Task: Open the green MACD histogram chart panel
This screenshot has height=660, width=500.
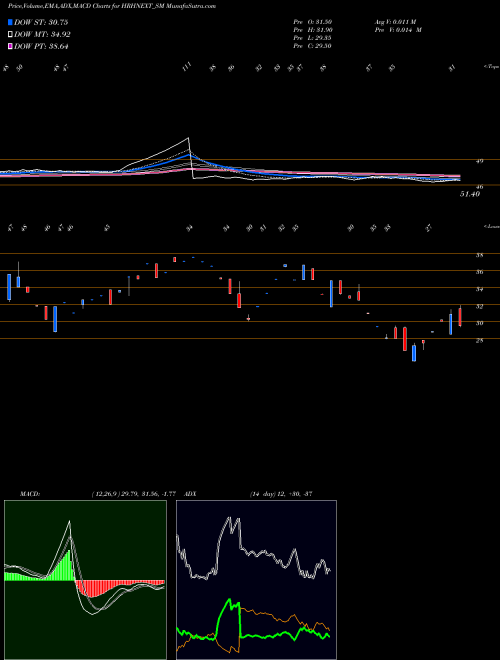Action: click(x=85, y=580)
